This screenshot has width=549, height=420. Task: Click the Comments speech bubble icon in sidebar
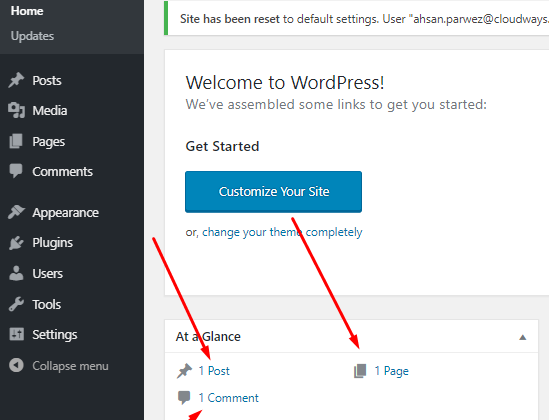16,171
